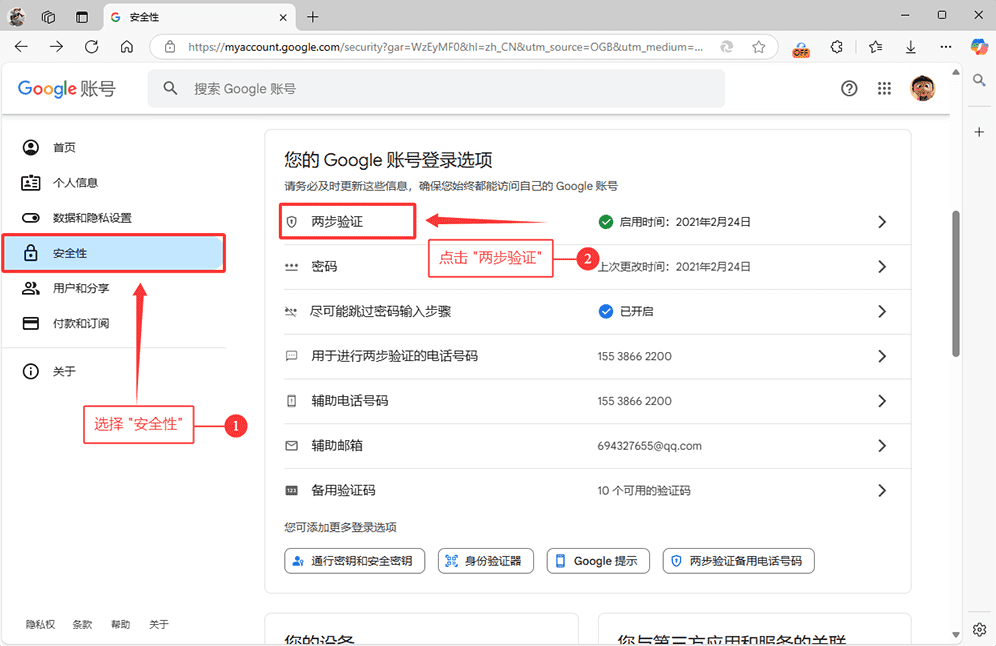Screen dimensions: 996x646
Task: Click the 已开启 status text
Action: pos(636,311)
